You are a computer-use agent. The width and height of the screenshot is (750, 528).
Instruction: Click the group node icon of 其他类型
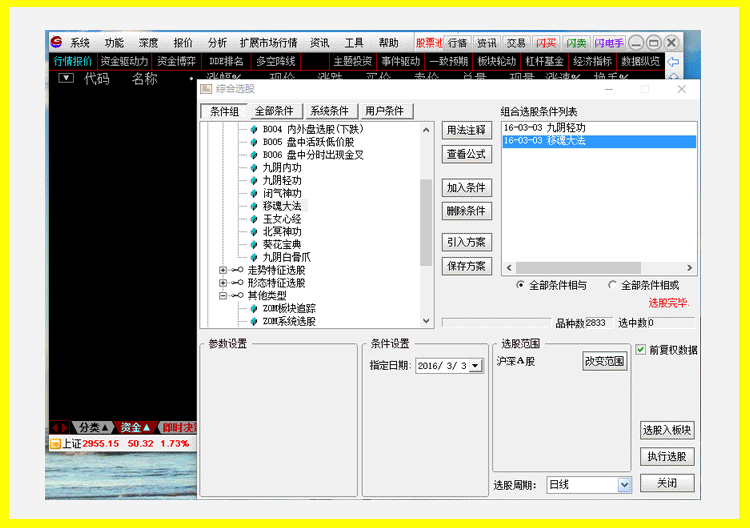click(x=237, y=296)
